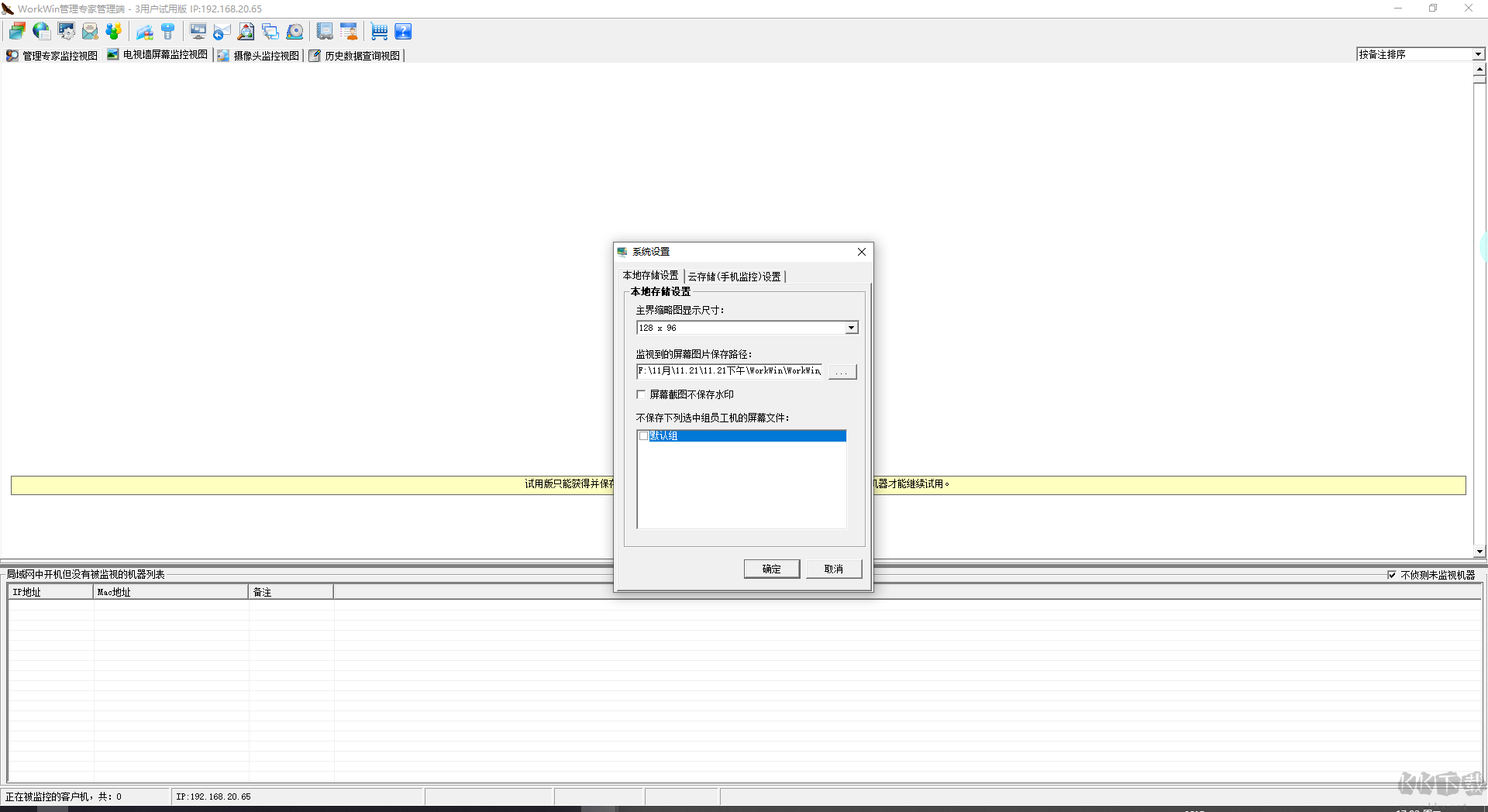
Task: Open the help icon with question mark
Action: click(404, 31)
